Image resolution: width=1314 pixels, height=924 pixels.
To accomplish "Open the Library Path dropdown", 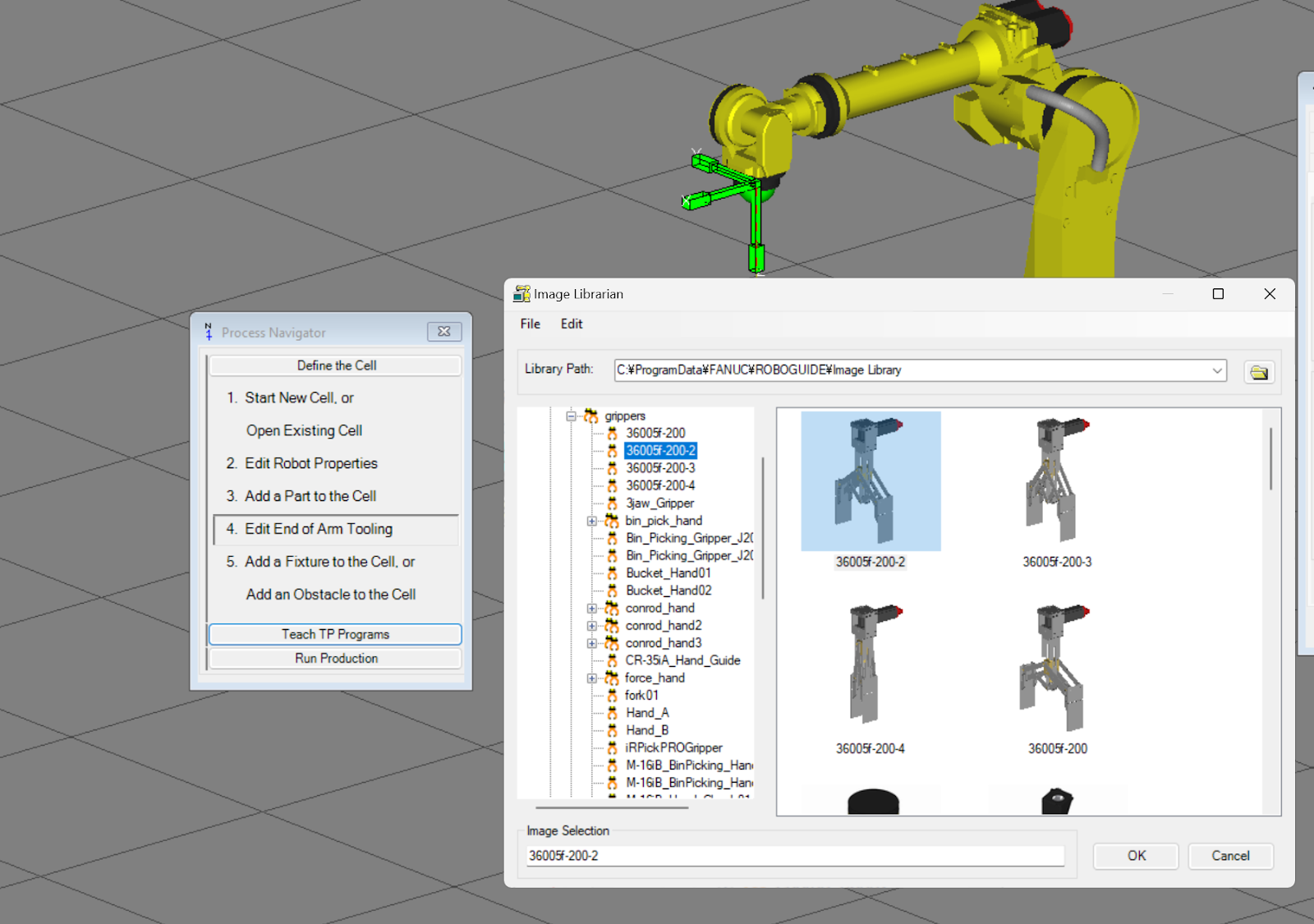I will [1217, 370].
